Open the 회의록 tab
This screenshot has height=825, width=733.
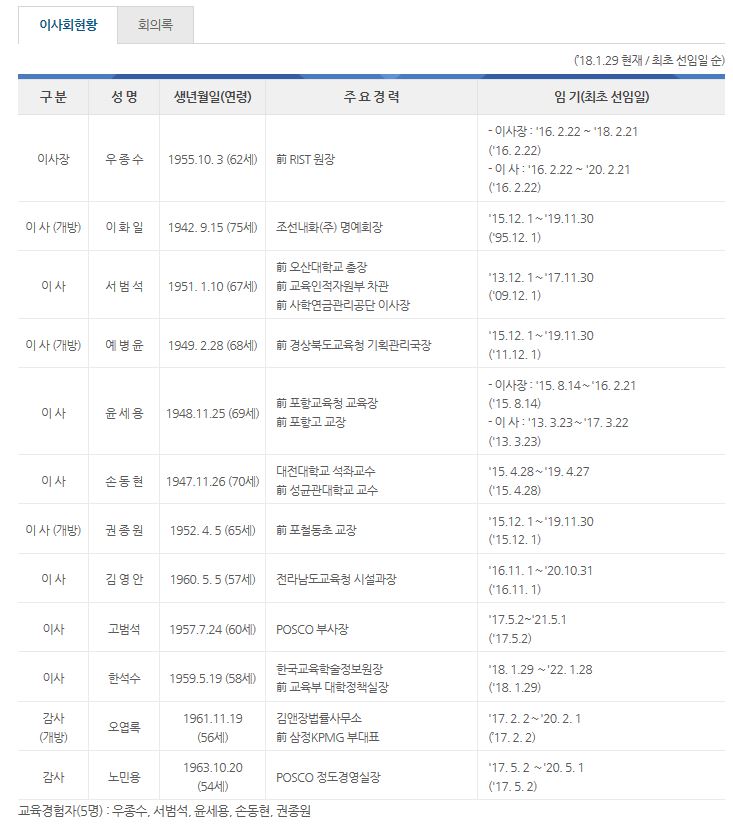click(155, 26)
